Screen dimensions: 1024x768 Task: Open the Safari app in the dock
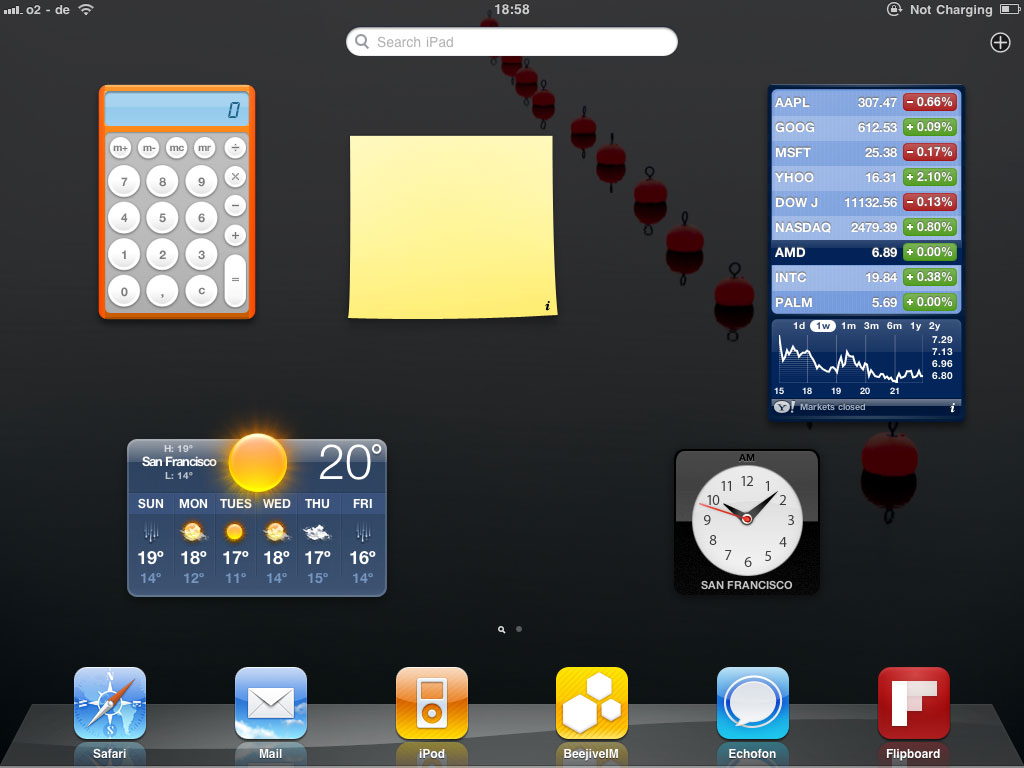tap(110, 703)
